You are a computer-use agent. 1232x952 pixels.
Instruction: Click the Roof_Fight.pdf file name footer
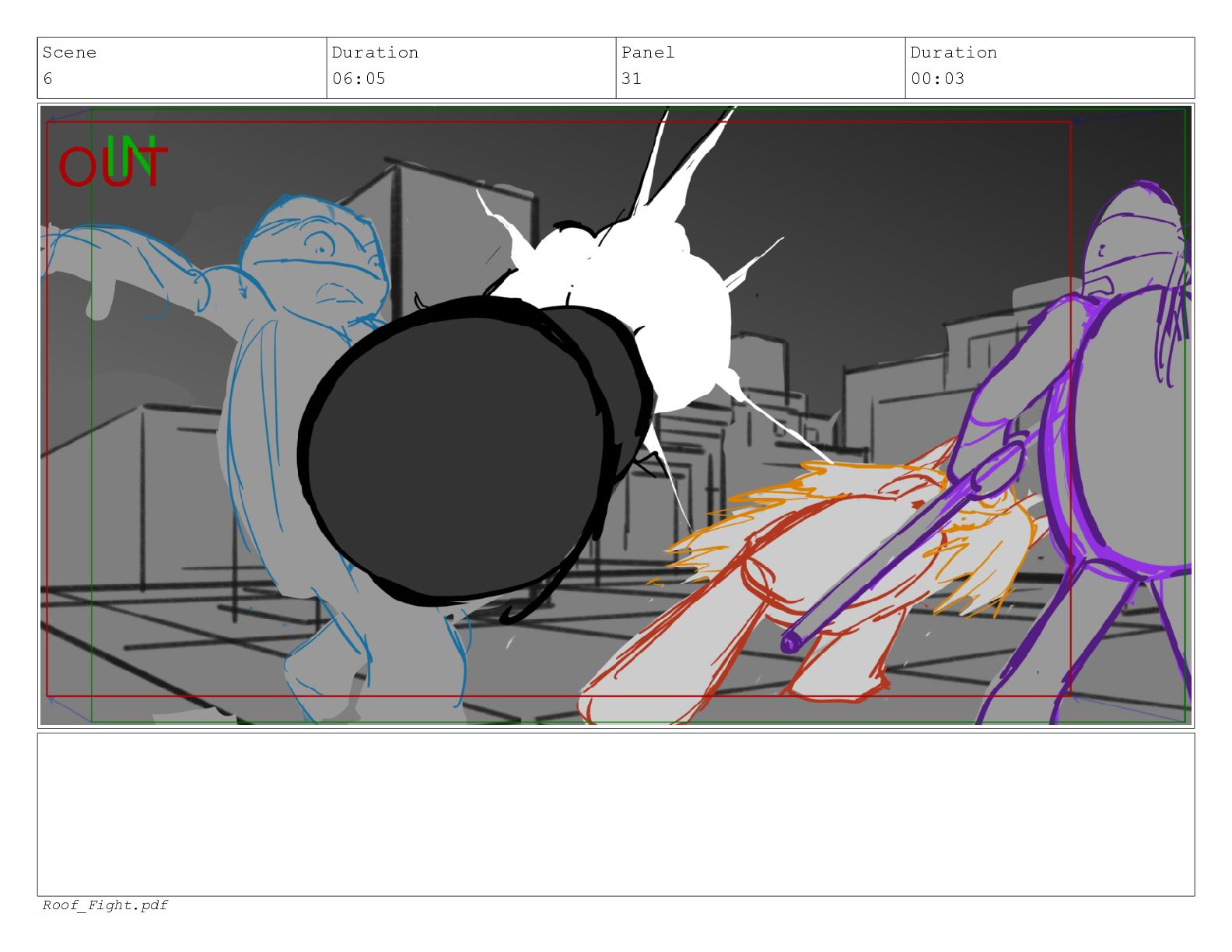105,905
